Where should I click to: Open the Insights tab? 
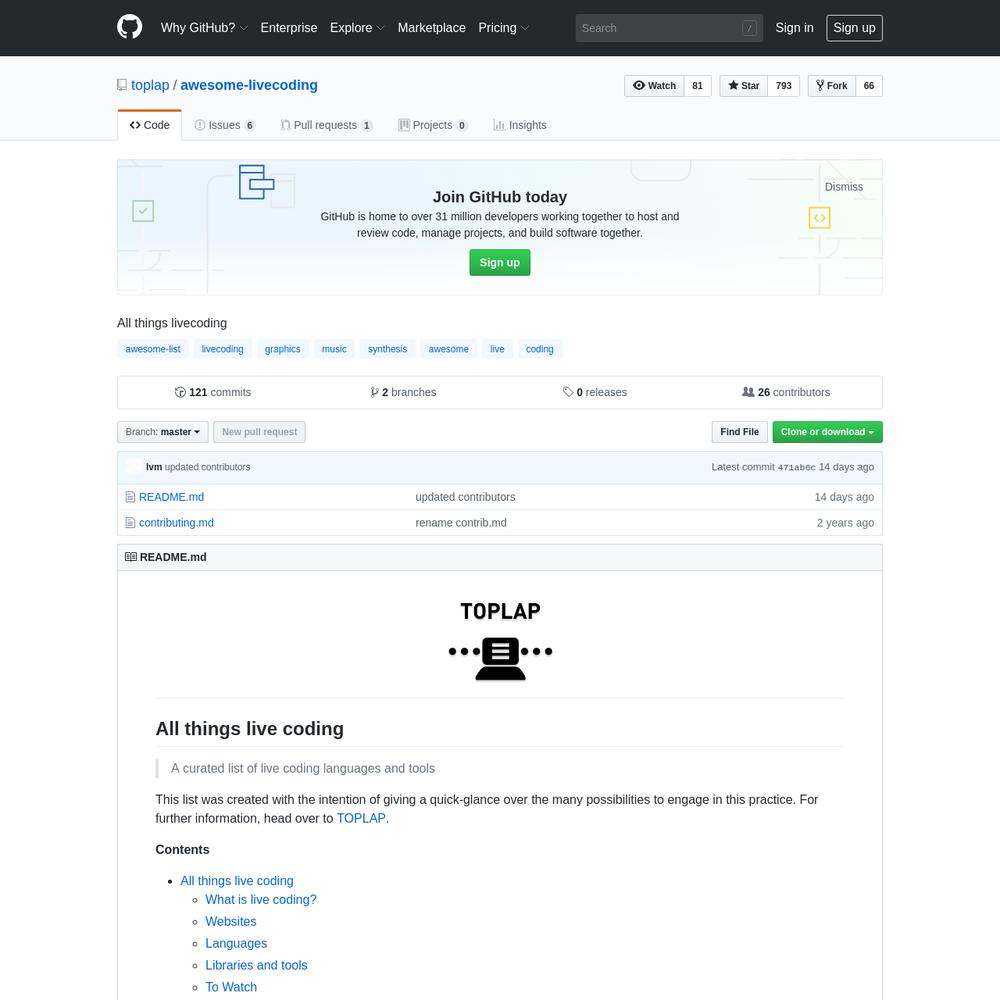click(520, 125)
